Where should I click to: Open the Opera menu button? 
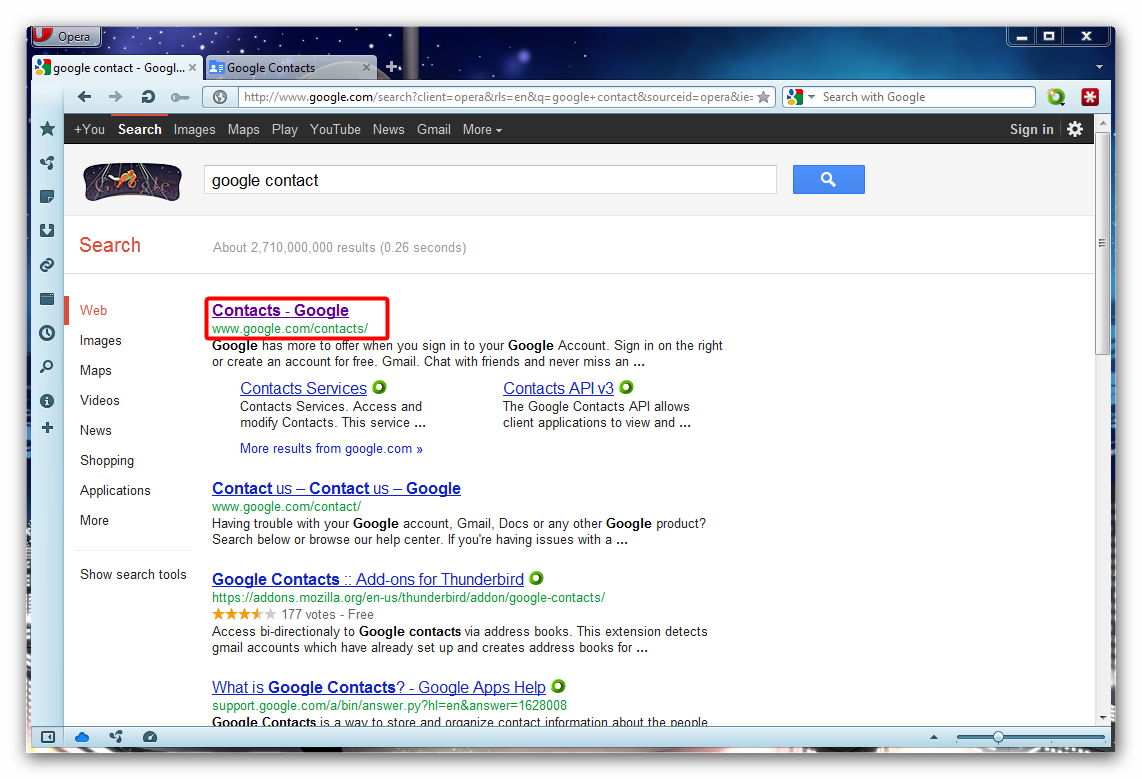65,36
